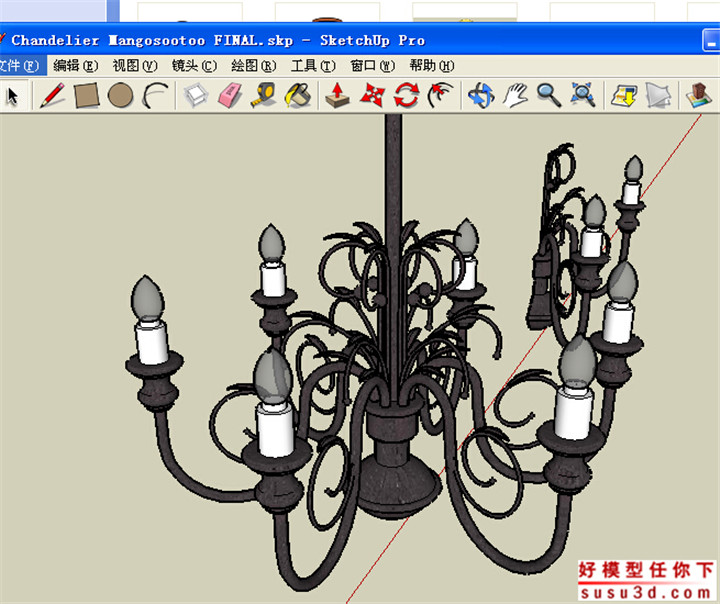The height and width of the screenshot is (604, 720).
Task: Open the 文件(F) menu
Action: pyautogui.click(x=20, y=66)
